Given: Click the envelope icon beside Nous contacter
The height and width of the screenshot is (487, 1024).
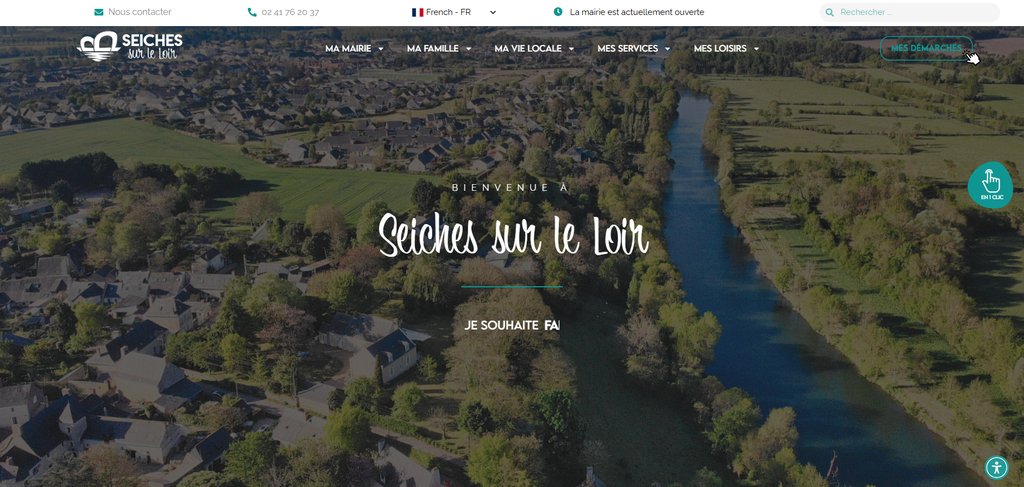Looking at the screenshot, I should [x=99, y=12].
